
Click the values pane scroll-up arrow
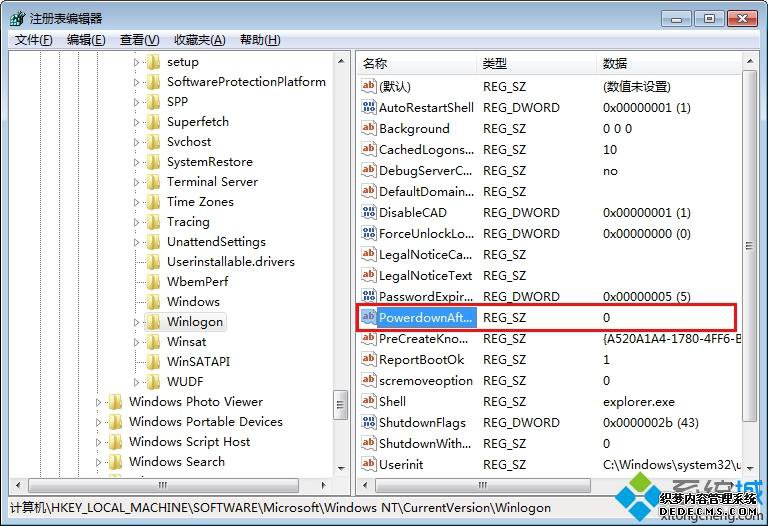(x=750, y=62)
